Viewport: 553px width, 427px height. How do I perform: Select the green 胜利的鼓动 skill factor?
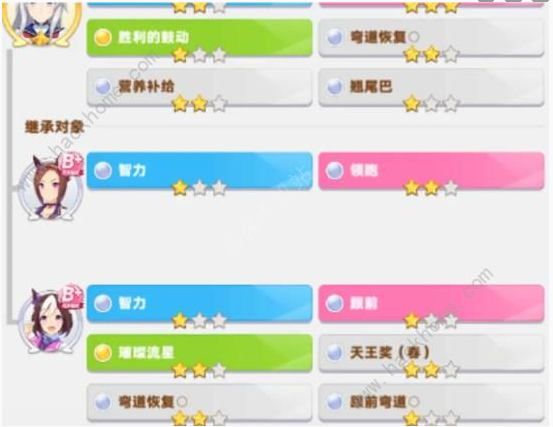(199, 38)
